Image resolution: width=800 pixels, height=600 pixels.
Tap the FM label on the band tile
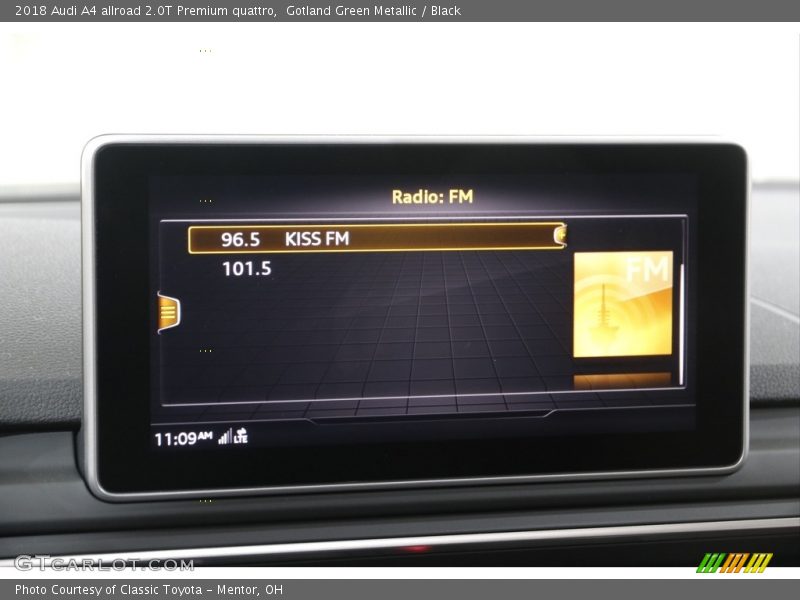[646, 270]
